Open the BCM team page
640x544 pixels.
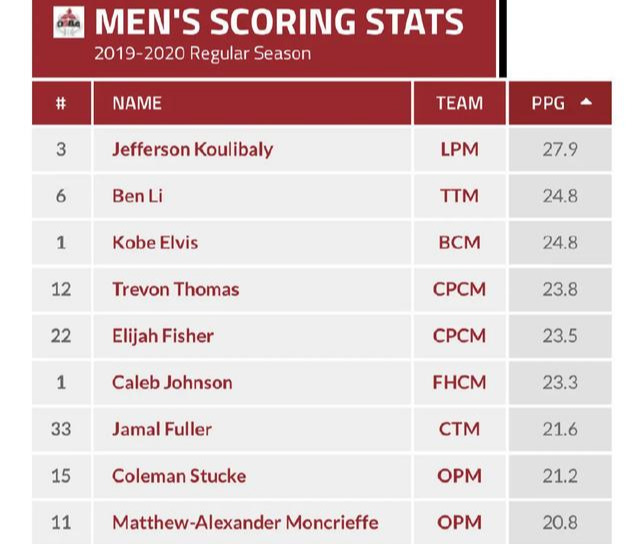click(x=459, y=242)
